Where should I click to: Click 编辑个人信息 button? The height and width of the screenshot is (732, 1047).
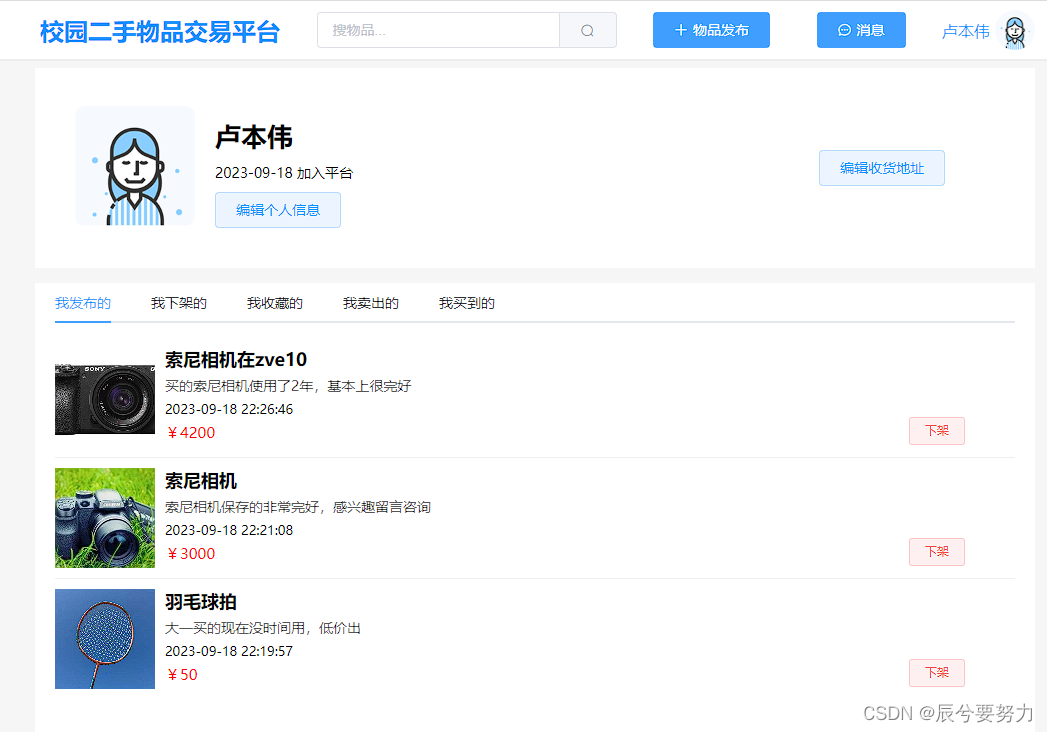click(278, 210)
